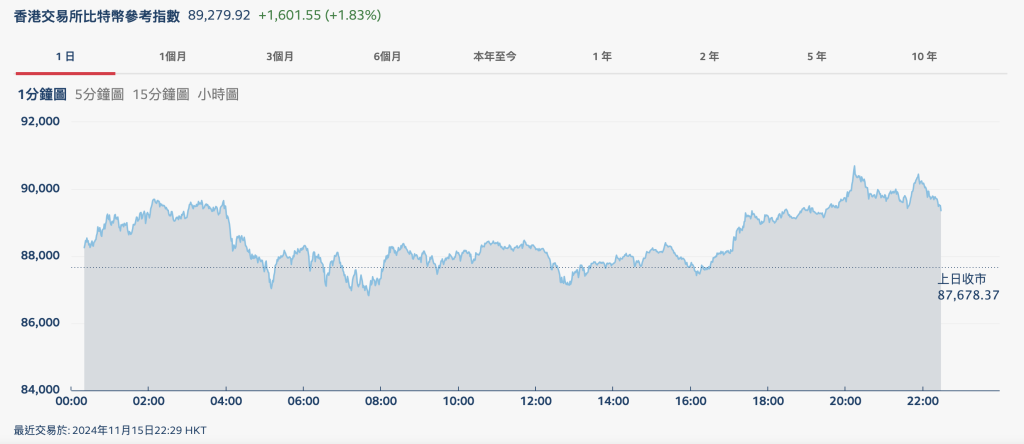Show the 小時圖 hourly chart
The image size is (1024, 444).
coord(218,94)
